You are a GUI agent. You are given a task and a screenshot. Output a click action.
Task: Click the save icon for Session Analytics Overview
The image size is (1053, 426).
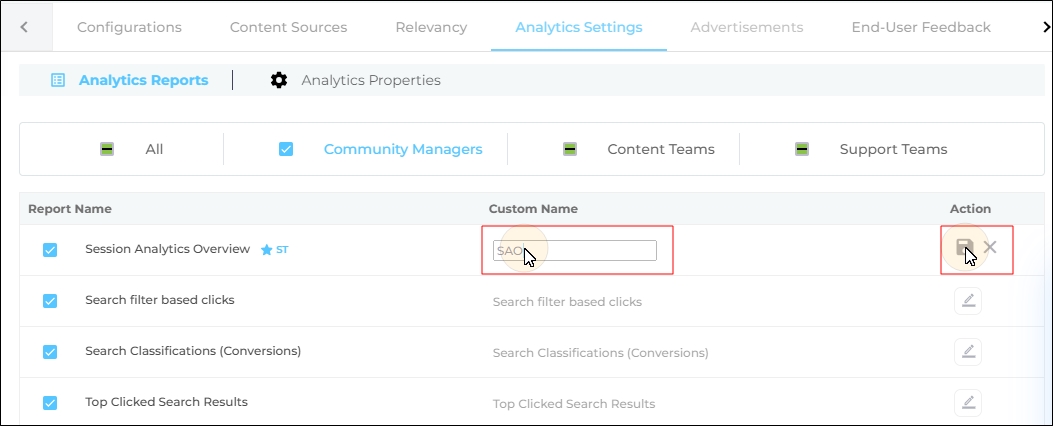964,247
